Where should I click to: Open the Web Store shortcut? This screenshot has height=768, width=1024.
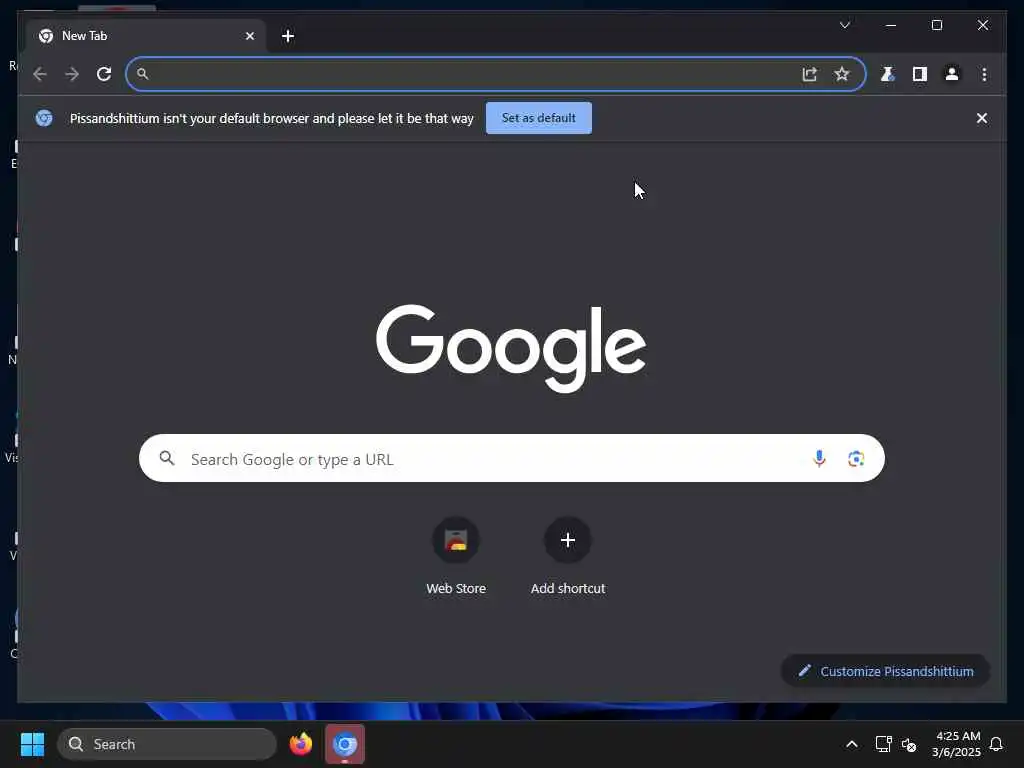[x=456, y=556]
